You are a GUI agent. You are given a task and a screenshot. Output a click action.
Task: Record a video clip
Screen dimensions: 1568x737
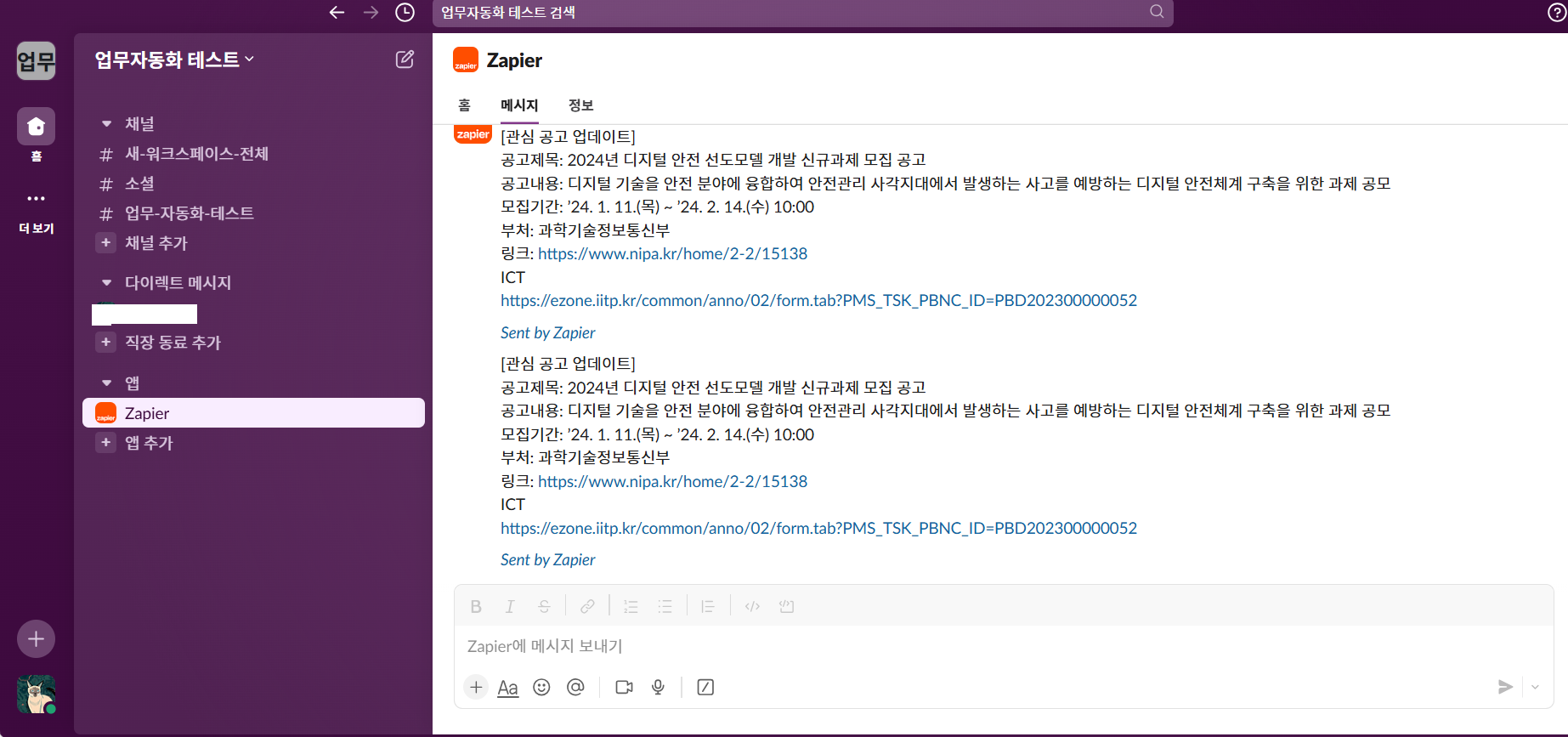(x=624, y=687)
